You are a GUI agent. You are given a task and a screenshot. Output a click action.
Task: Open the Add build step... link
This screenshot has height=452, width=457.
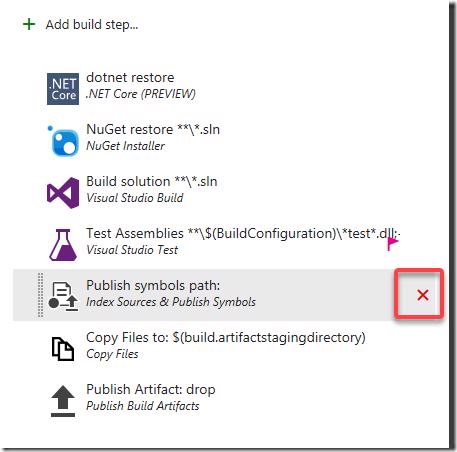[x=92, y=25]
